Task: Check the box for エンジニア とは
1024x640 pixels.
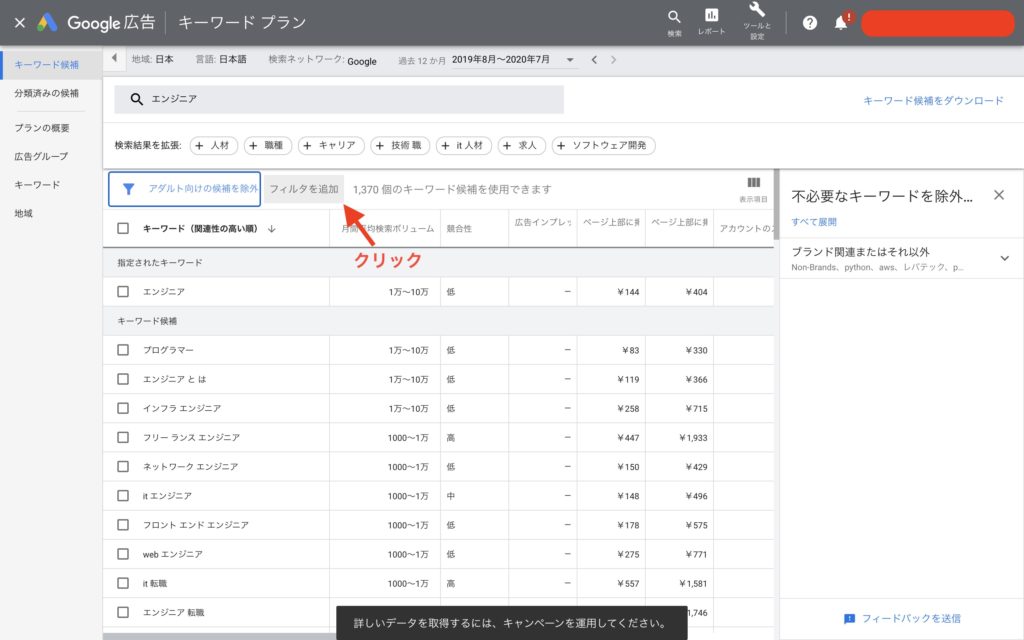Action: [123, 379]
